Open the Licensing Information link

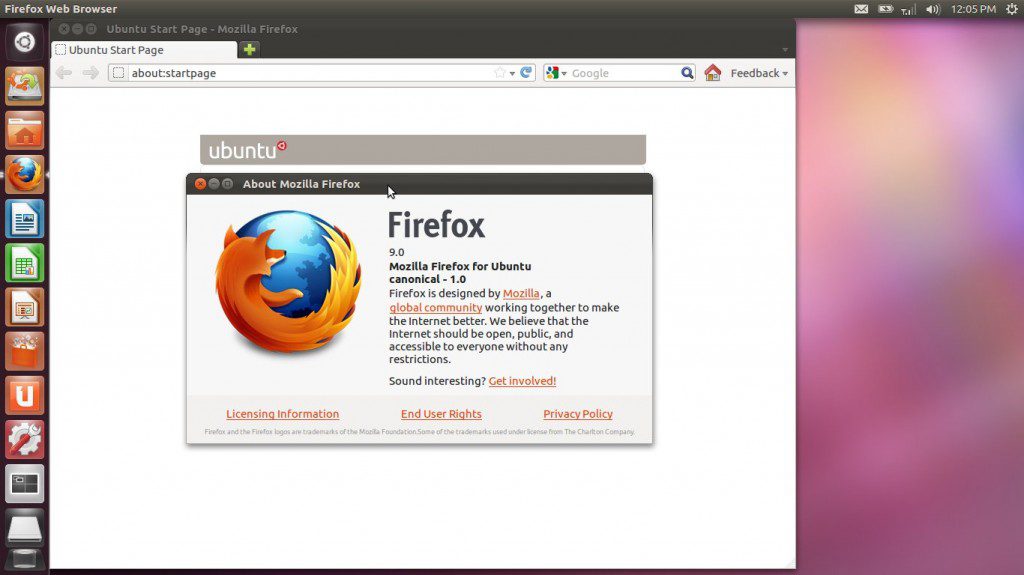282,414
